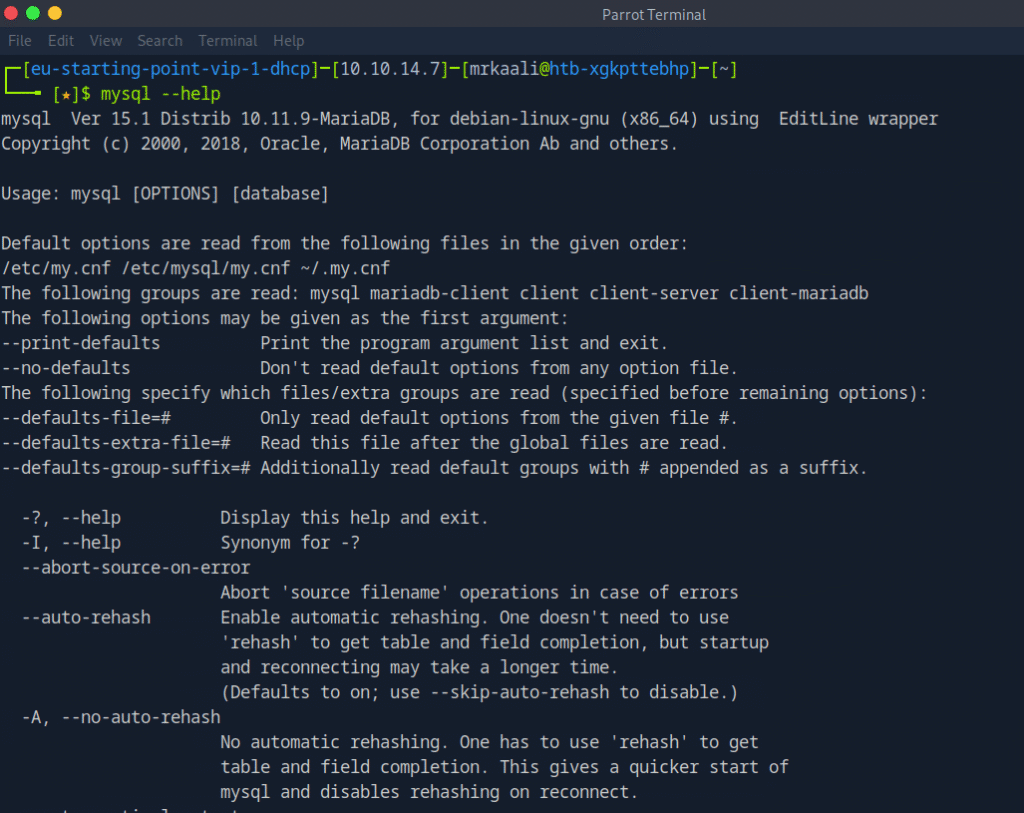Viewport: 1024px width, 813px height.
Task: Click the 10.10.14.7 IP address in prompt
Action: pos(390,69)
